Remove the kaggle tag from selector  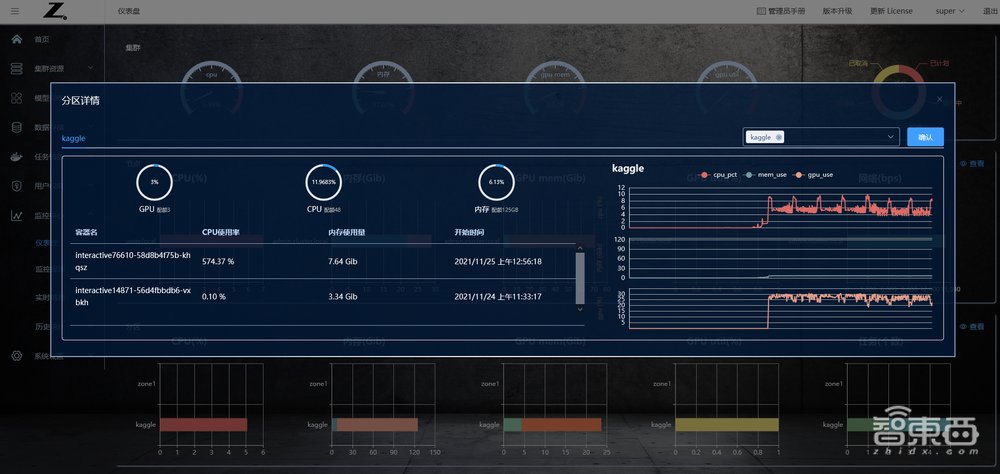tap(779, 137)
